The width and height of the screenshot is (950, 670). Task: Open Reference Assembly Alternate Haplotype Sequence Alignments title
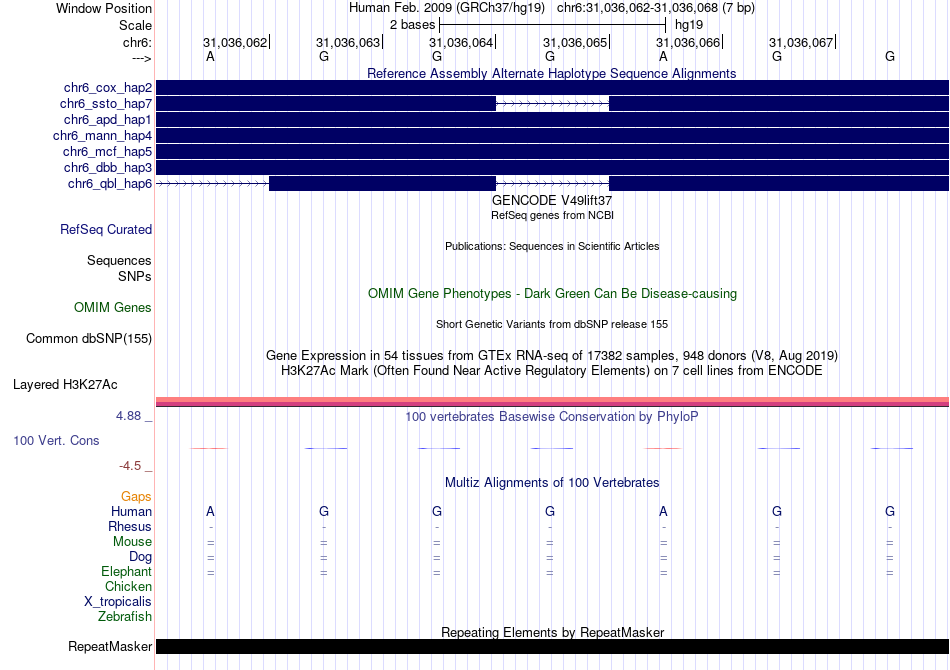(x=551, y=73)
